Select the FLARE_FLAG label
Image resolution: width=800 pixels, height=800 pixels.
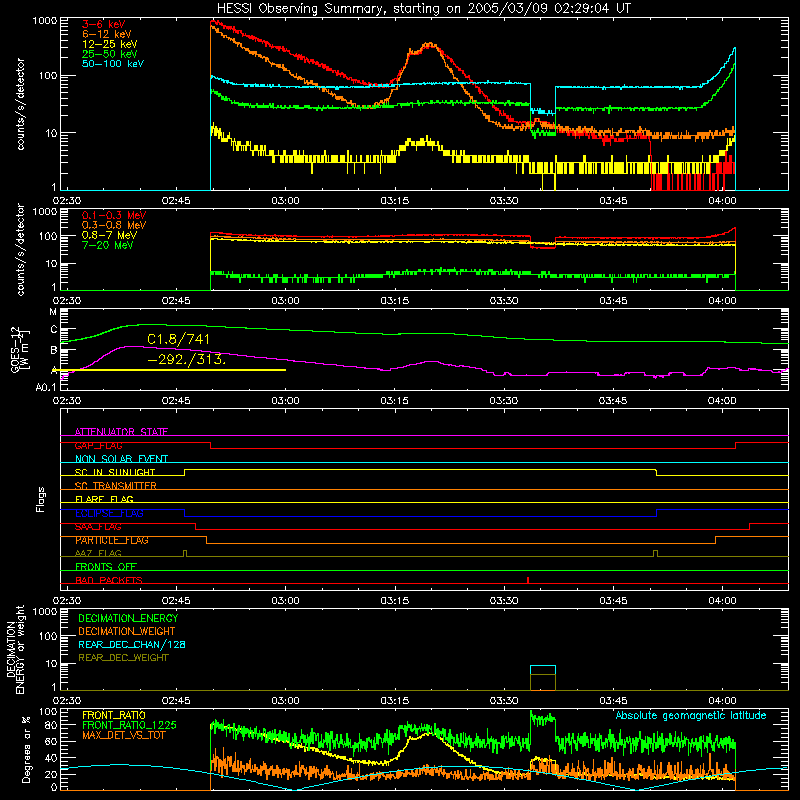[104, 499]
